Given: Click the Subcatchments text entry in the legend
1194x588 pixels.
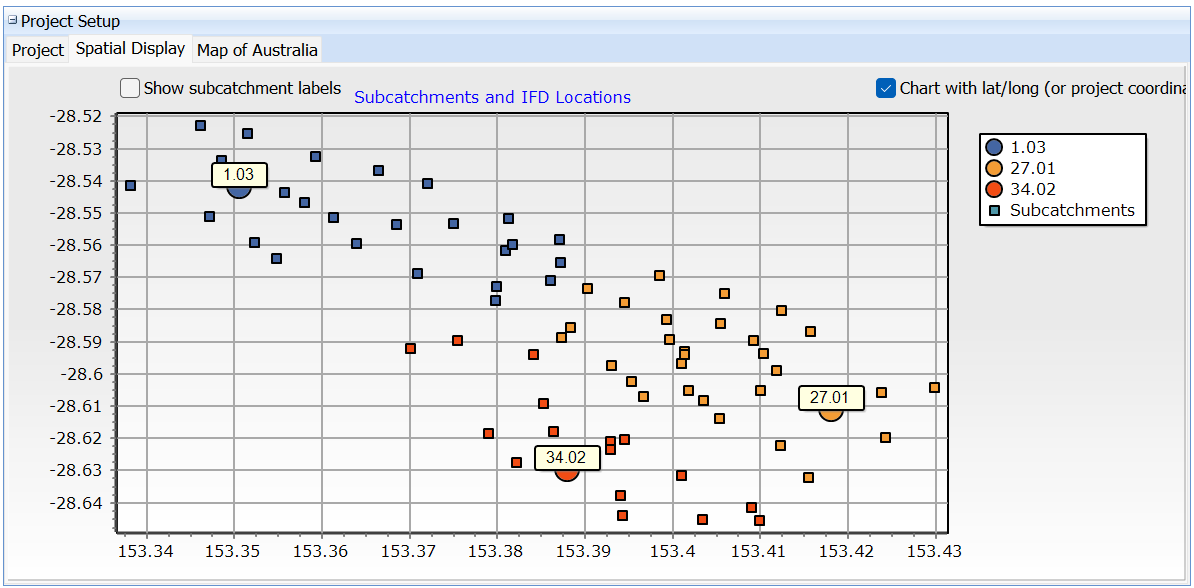Looking at the screenshot, I should coord(1075,210).
